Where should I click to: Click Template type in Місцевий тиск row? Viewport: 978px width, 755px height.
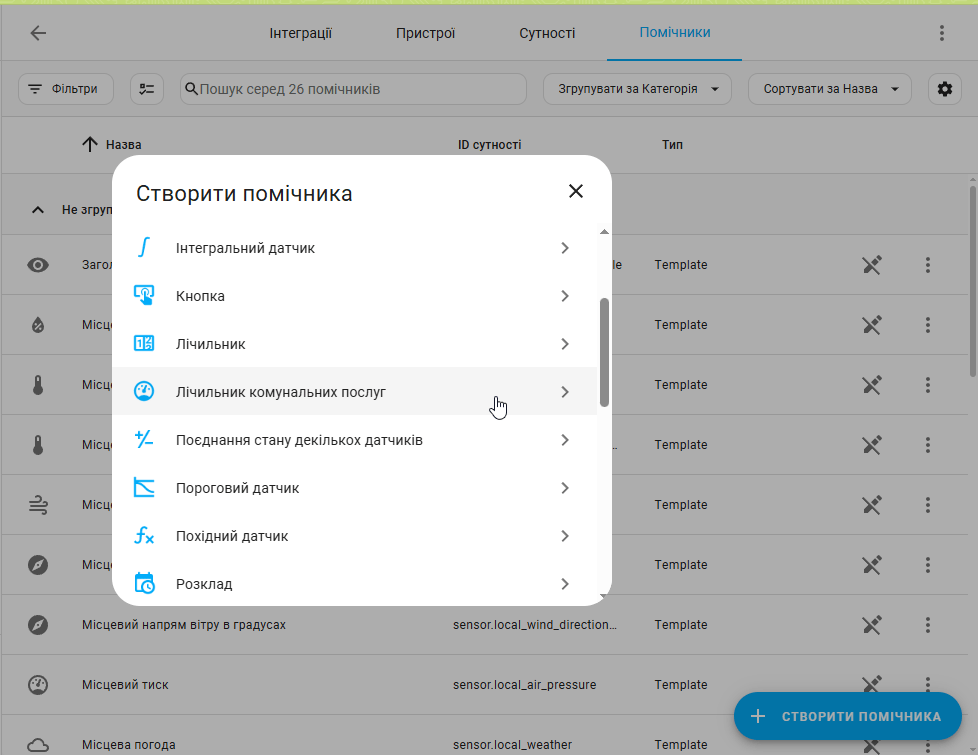680,684
